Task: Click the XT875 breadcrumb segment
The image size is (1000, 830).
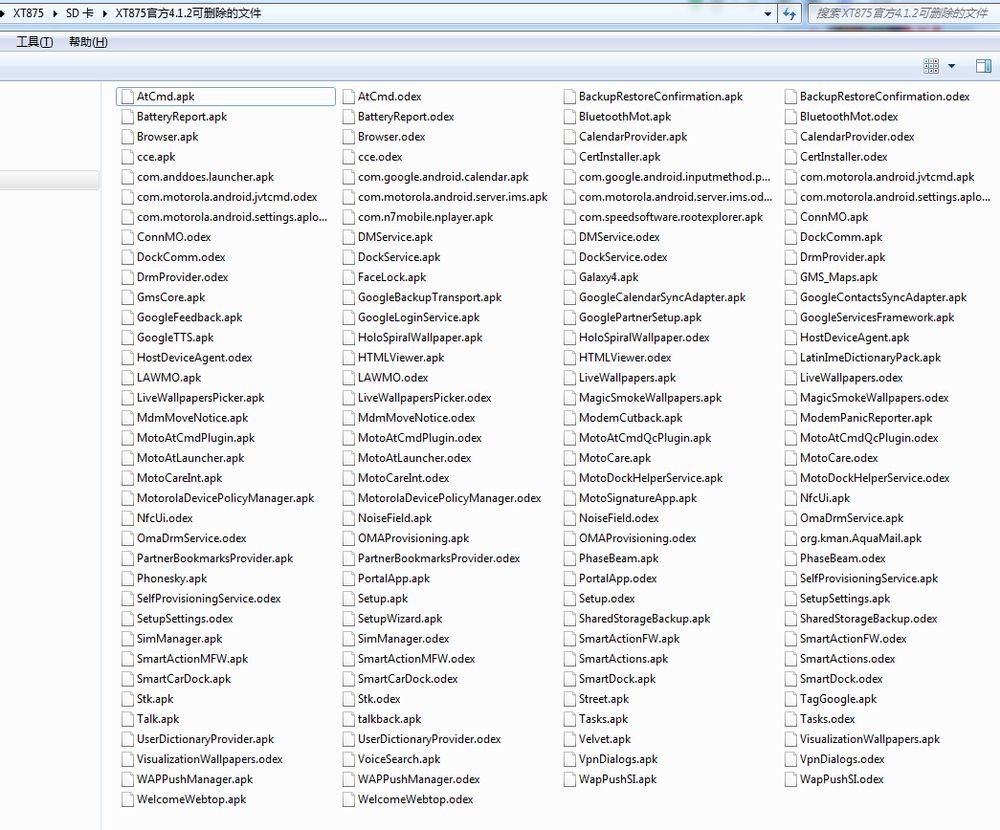Action: point(29,13)
